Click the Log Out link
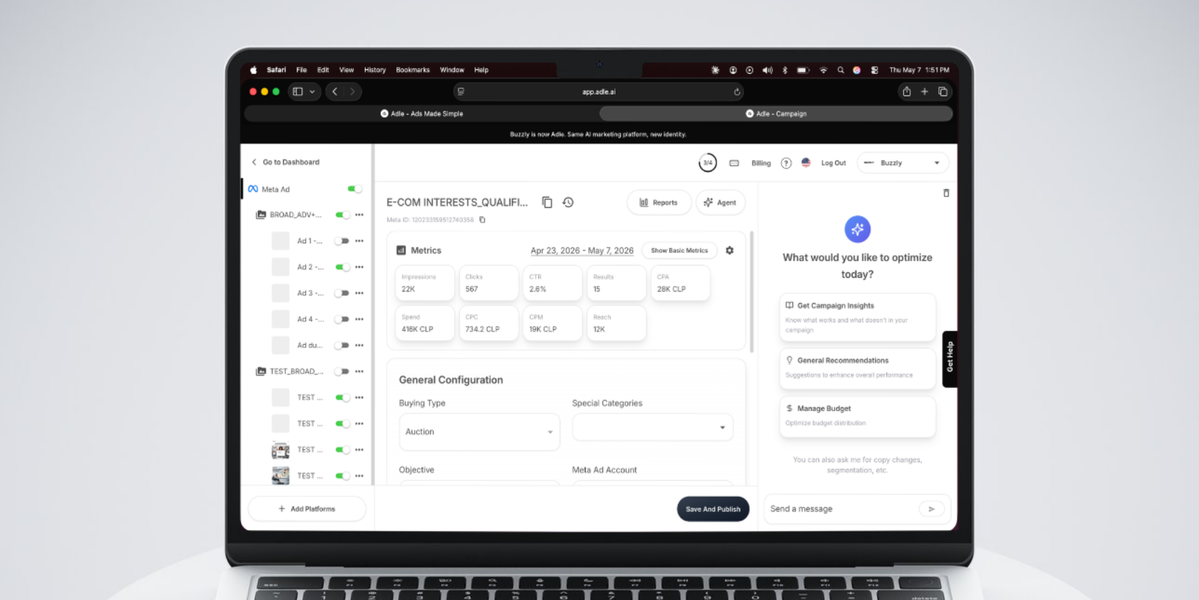Screen dimensions: 1199x600 click(833, 163)
